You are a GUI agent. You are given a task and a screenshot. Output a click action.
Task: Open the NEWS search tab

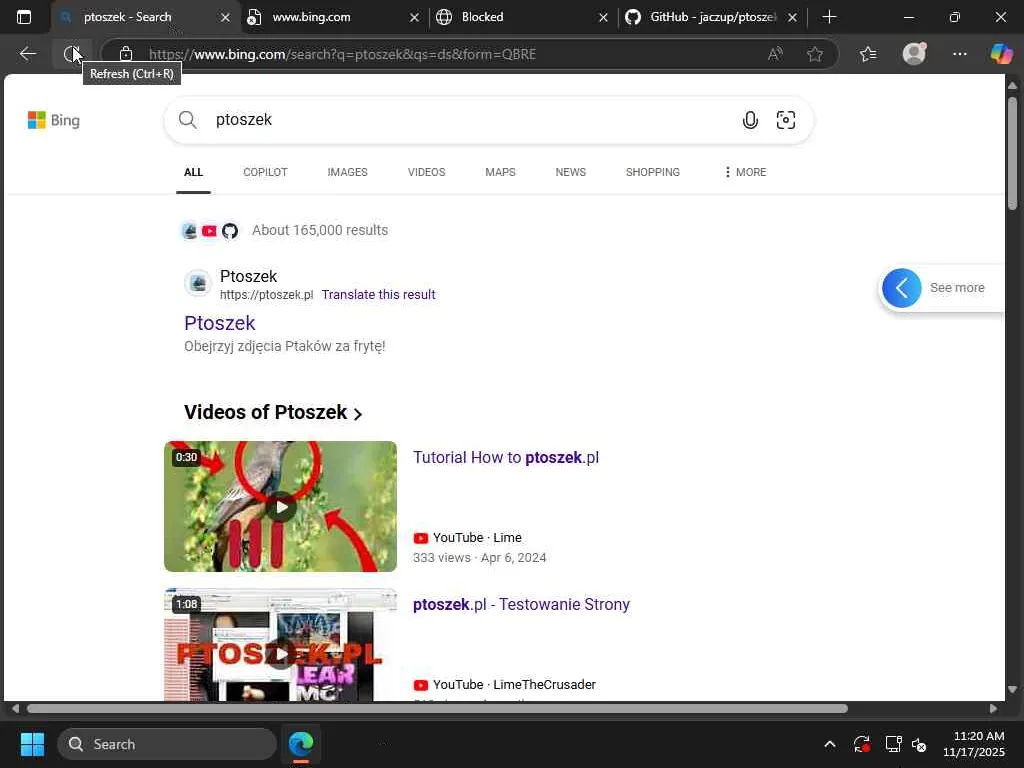[x=571, y=172]
